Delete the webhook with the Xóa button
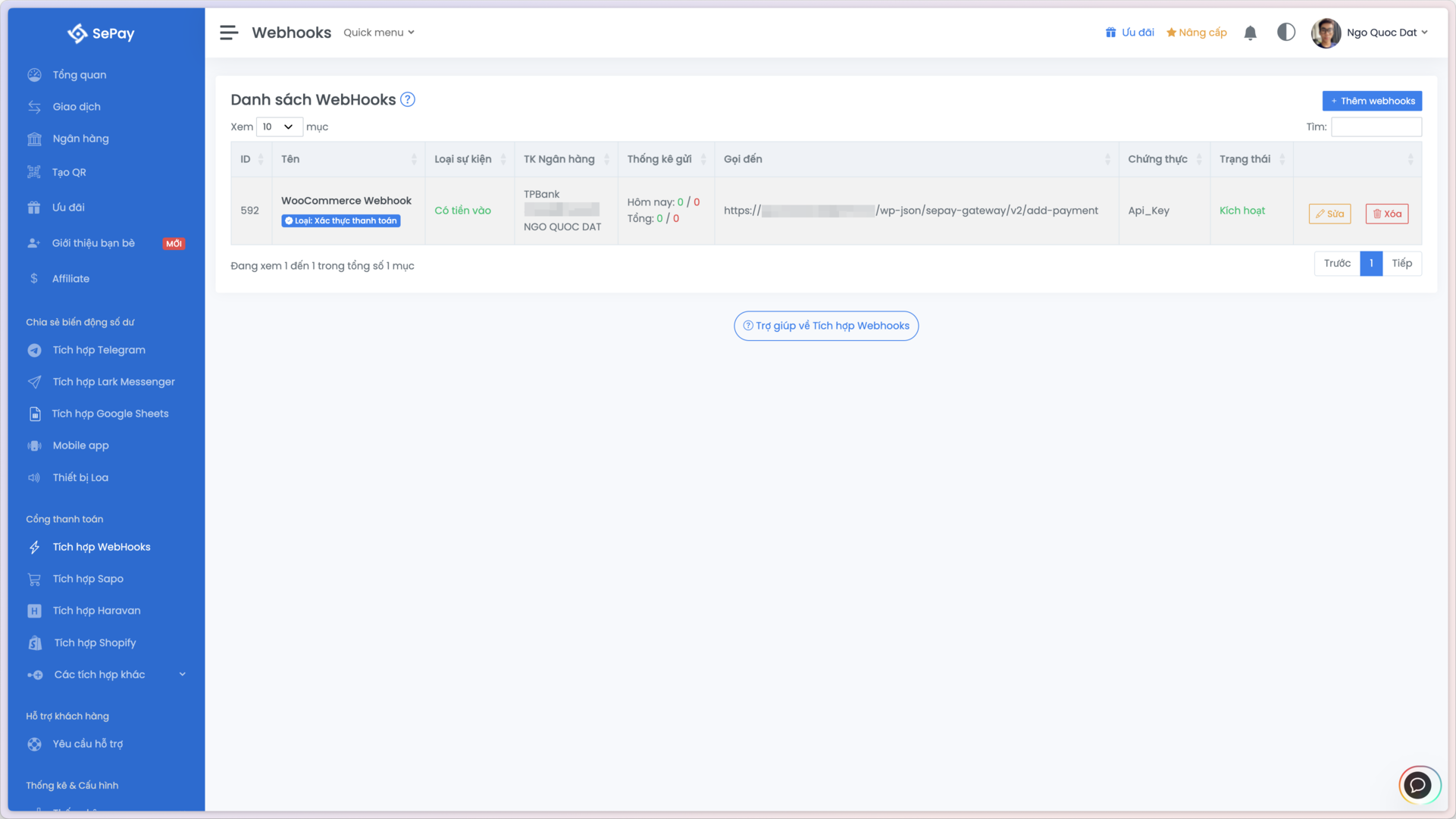 (1386, 214)
